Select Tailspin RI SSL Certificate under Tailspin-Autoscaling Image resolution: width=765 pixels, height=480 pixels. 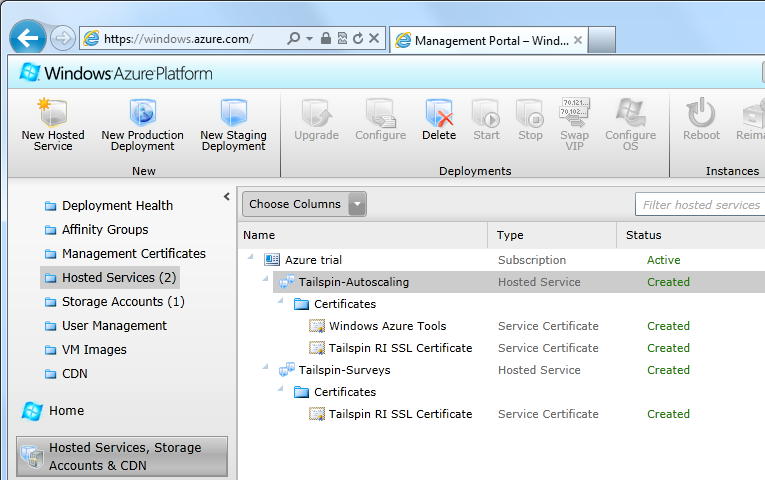pos(502,348)
